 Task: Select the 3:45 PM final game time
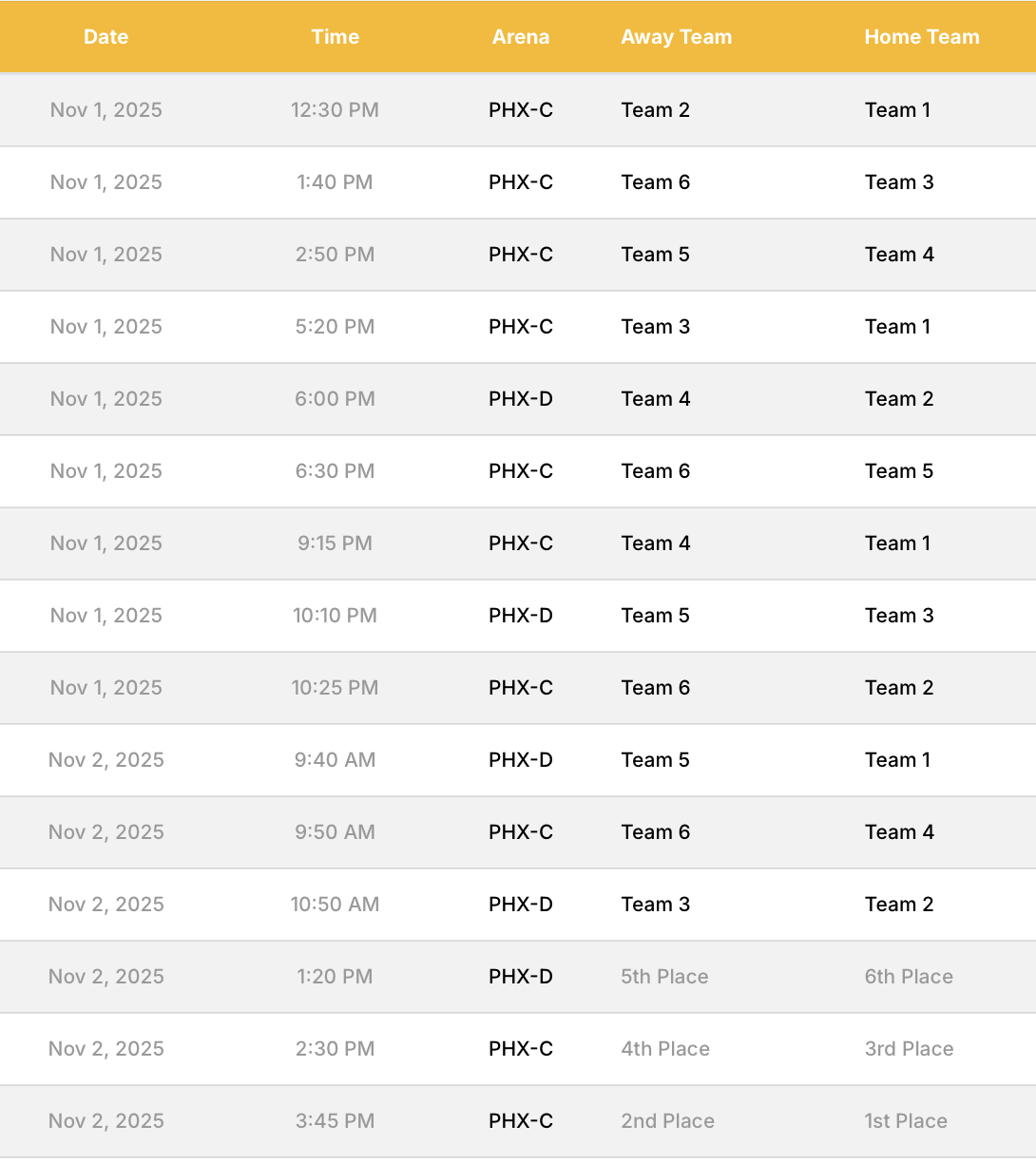pyautogui.click(x=335, y=1121)
